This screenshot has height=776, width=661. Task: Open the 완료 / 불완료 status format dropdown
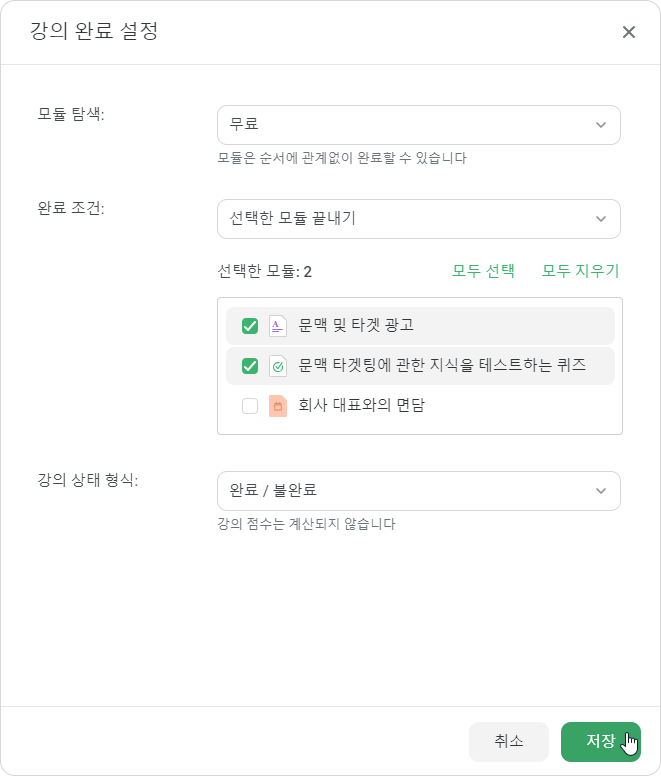419,491
